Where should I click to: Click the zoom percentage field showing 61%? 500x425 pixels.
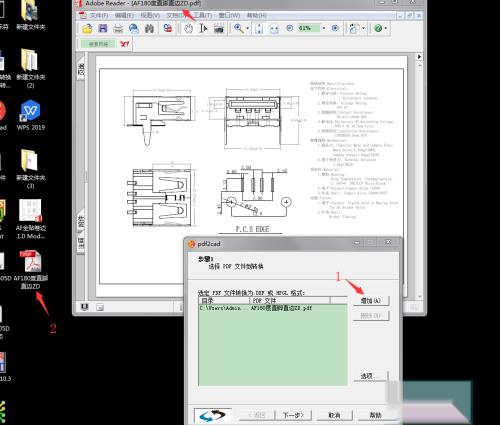coord(309,28)
